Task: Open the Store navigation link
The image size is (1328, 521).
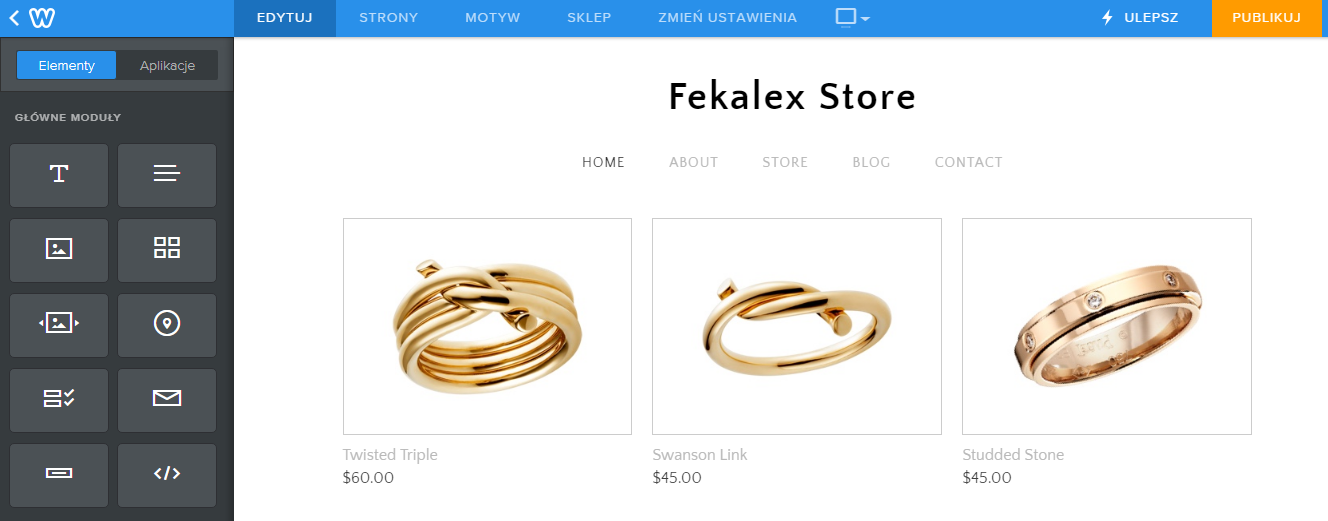Action: click(x=785, y=162)
